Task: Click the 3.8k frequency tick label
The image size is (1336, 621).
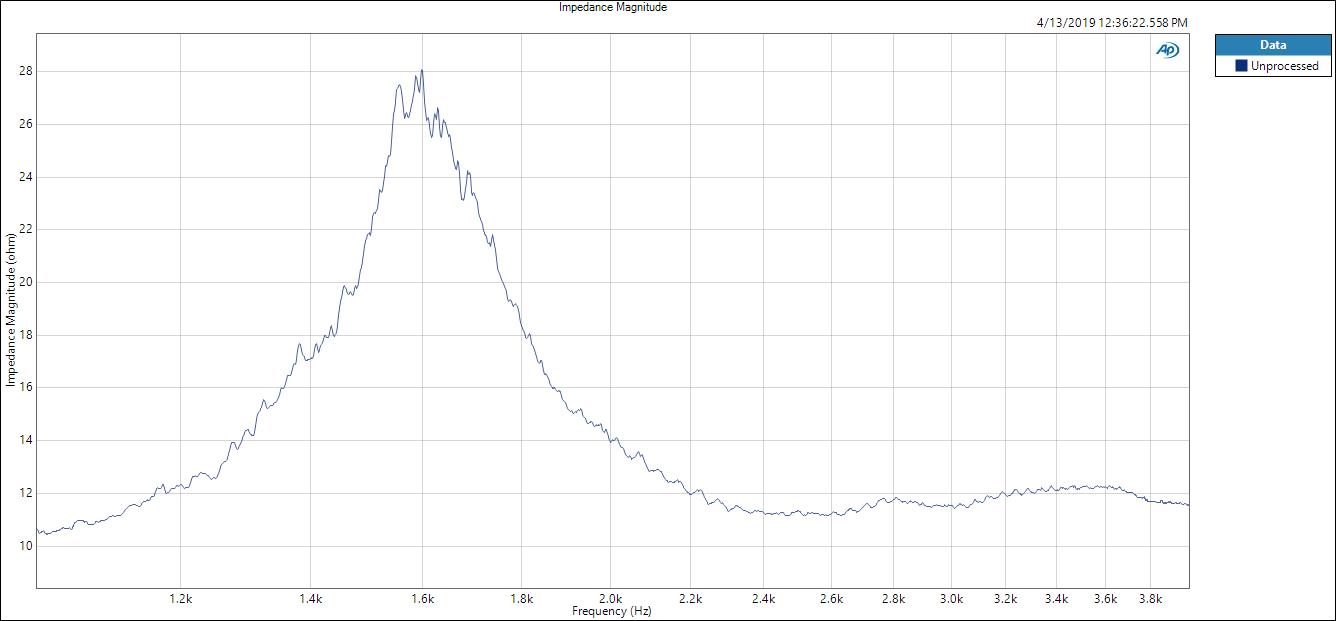Action: tap(1151, 599)
